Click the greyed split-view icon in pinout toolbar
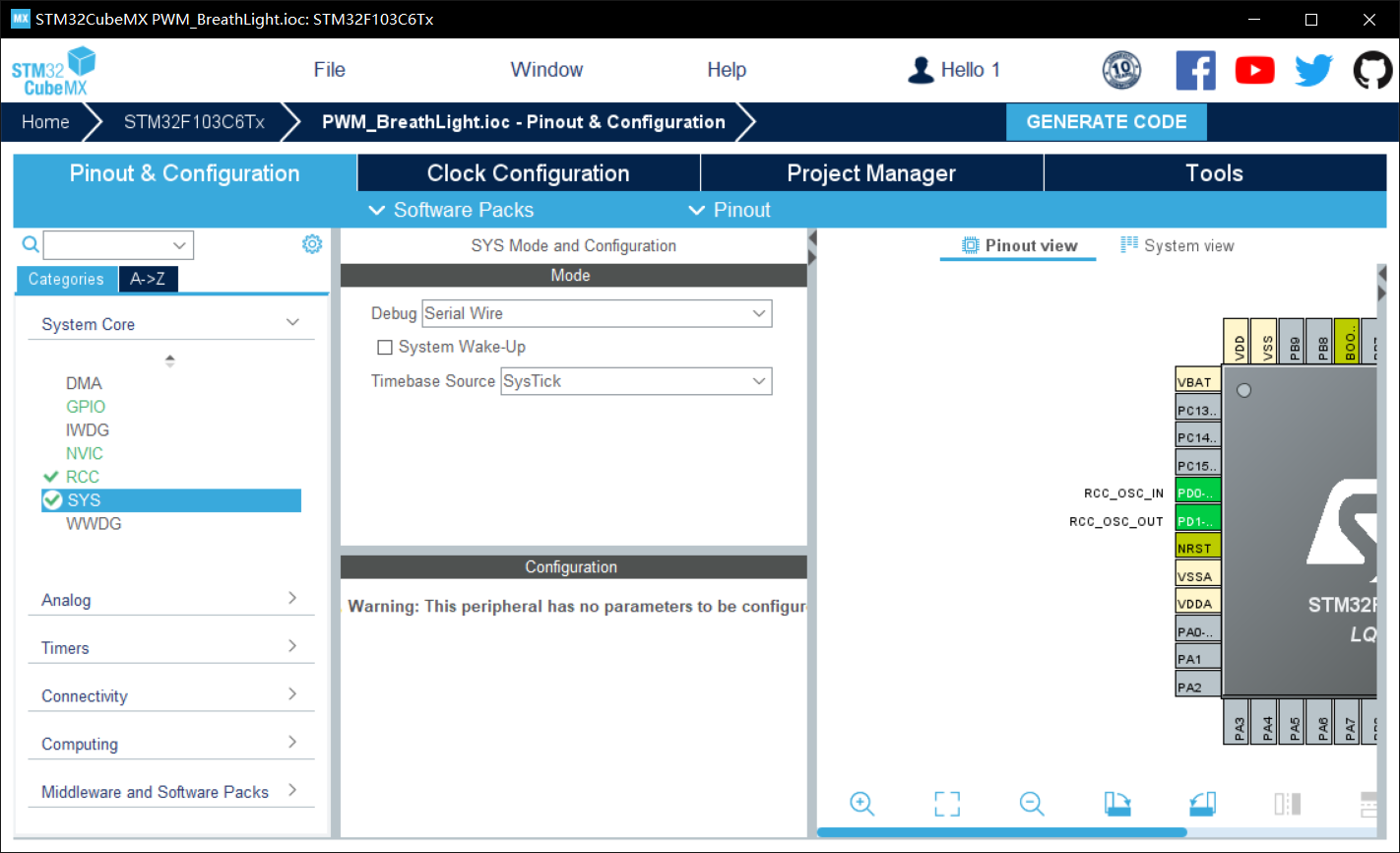Screen dimensions: 1400x853 [1287, 804]
